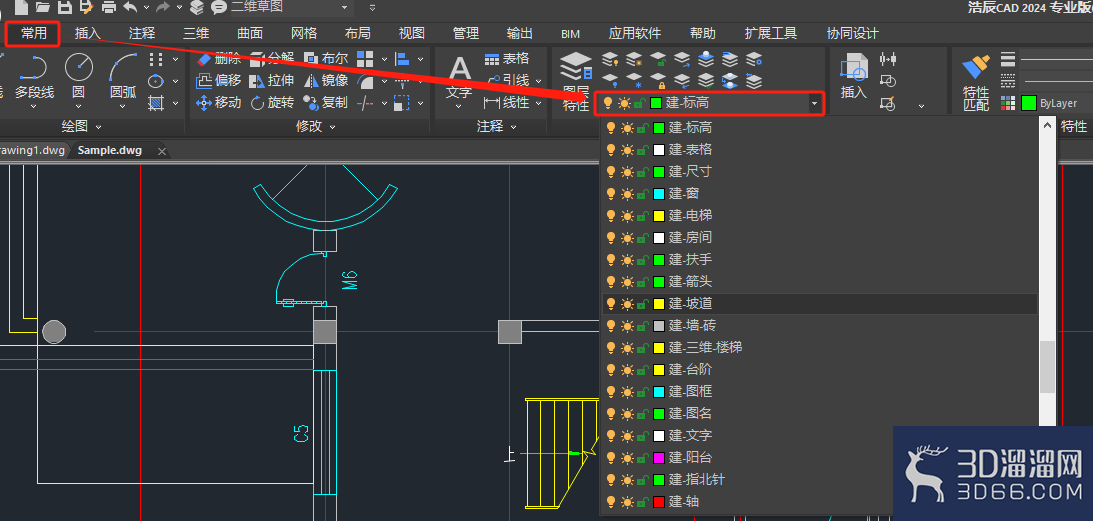Select the Polyline (多段线) tool
1093x521 pixels.
point(34,77)
